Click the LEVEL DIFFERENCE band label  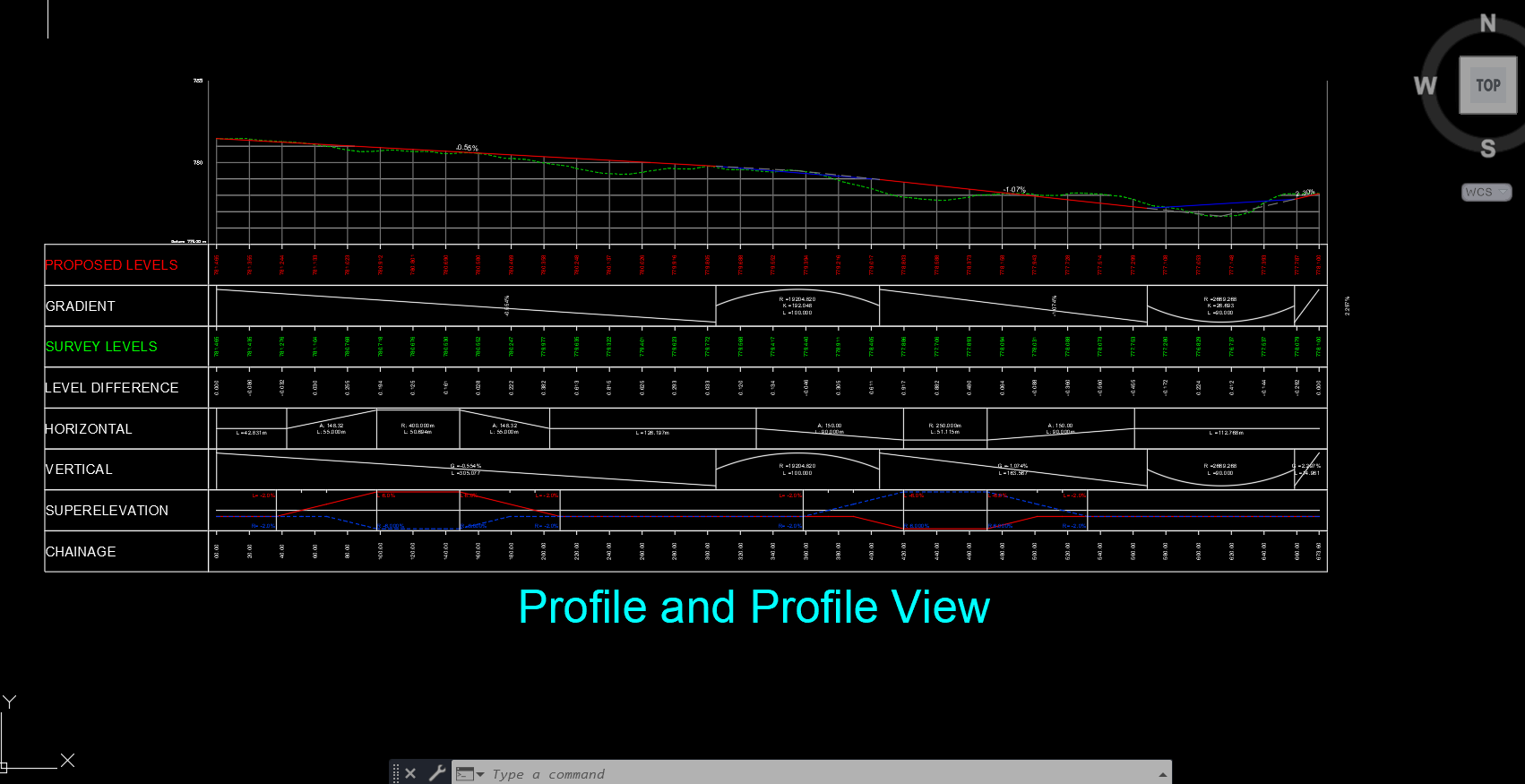(x=112, y=388)
